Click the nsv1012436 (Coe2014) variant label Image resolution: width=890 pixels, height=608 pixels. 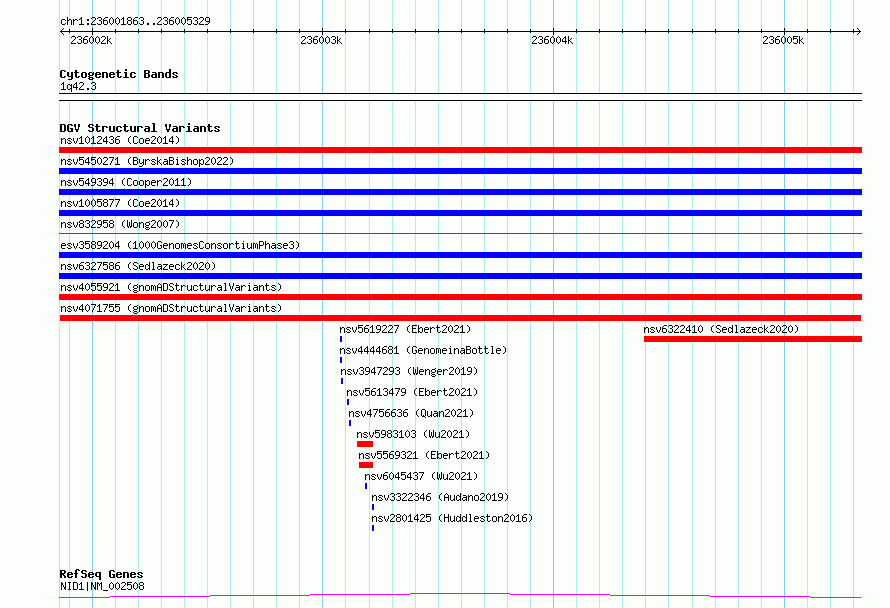pyautogui.click(x=120, y=140)
